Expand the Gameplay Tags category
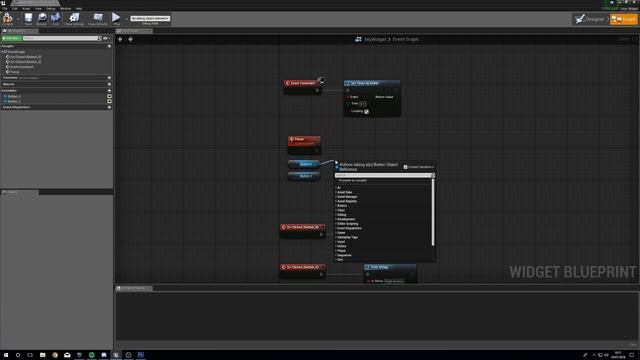The image size is (640, 360). [347, 237]
